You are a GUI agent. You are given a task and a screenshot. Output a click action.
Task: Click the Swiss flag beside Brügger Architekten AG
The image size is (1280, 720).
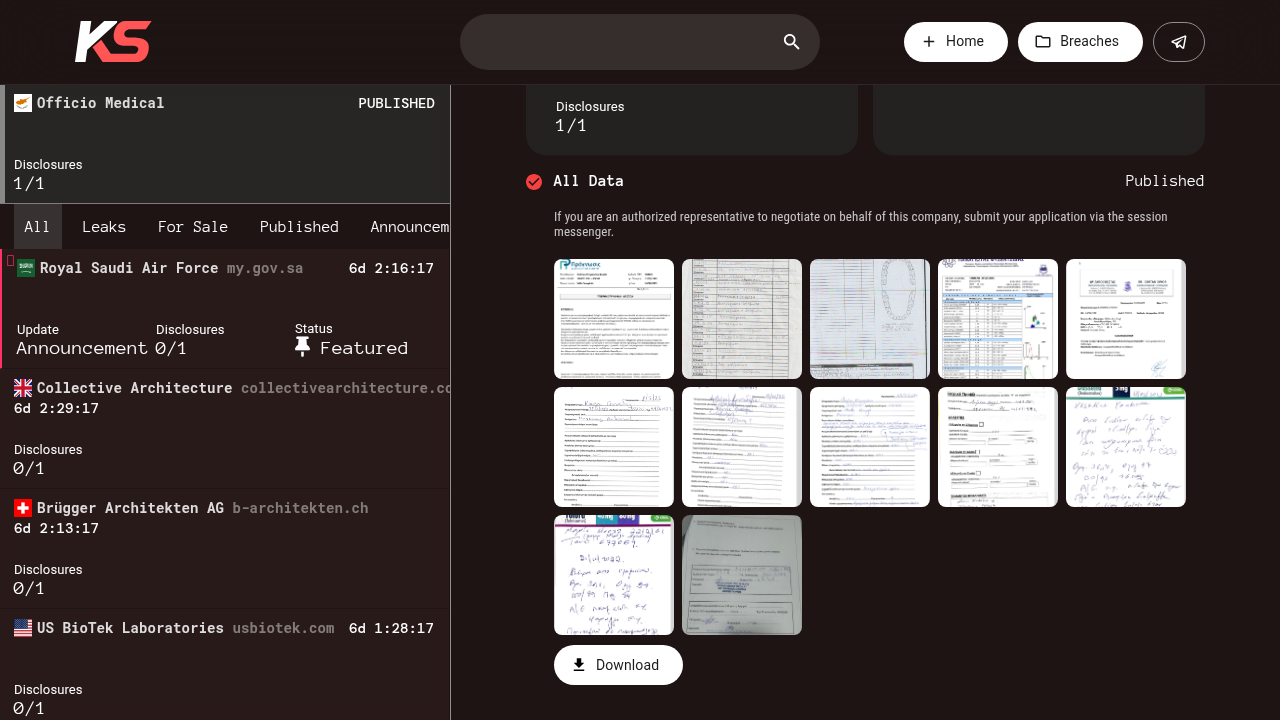click(x=23, y=508)
